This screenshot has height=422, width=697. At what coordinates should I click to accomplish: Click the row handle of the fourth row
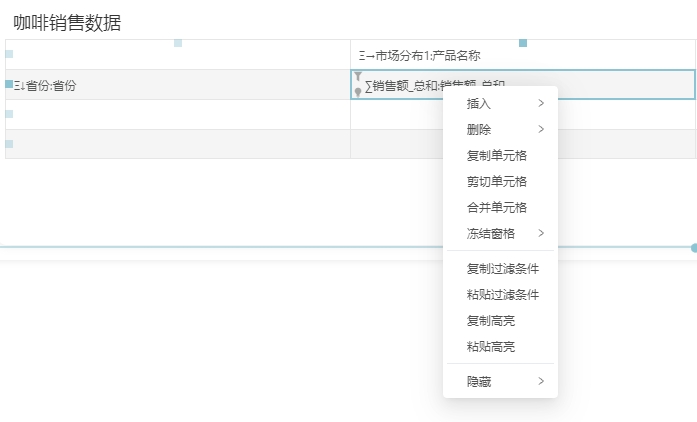(9, 144)
